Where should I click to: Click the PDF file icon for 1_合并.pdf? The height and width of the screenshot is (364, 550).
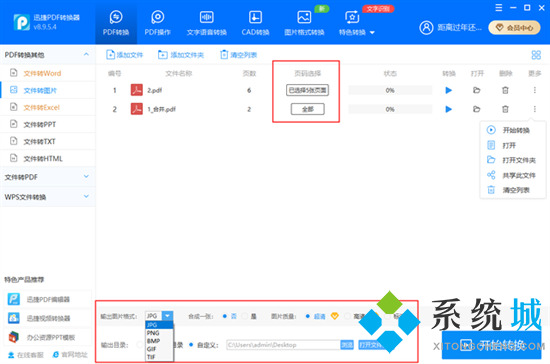(137, 109)
